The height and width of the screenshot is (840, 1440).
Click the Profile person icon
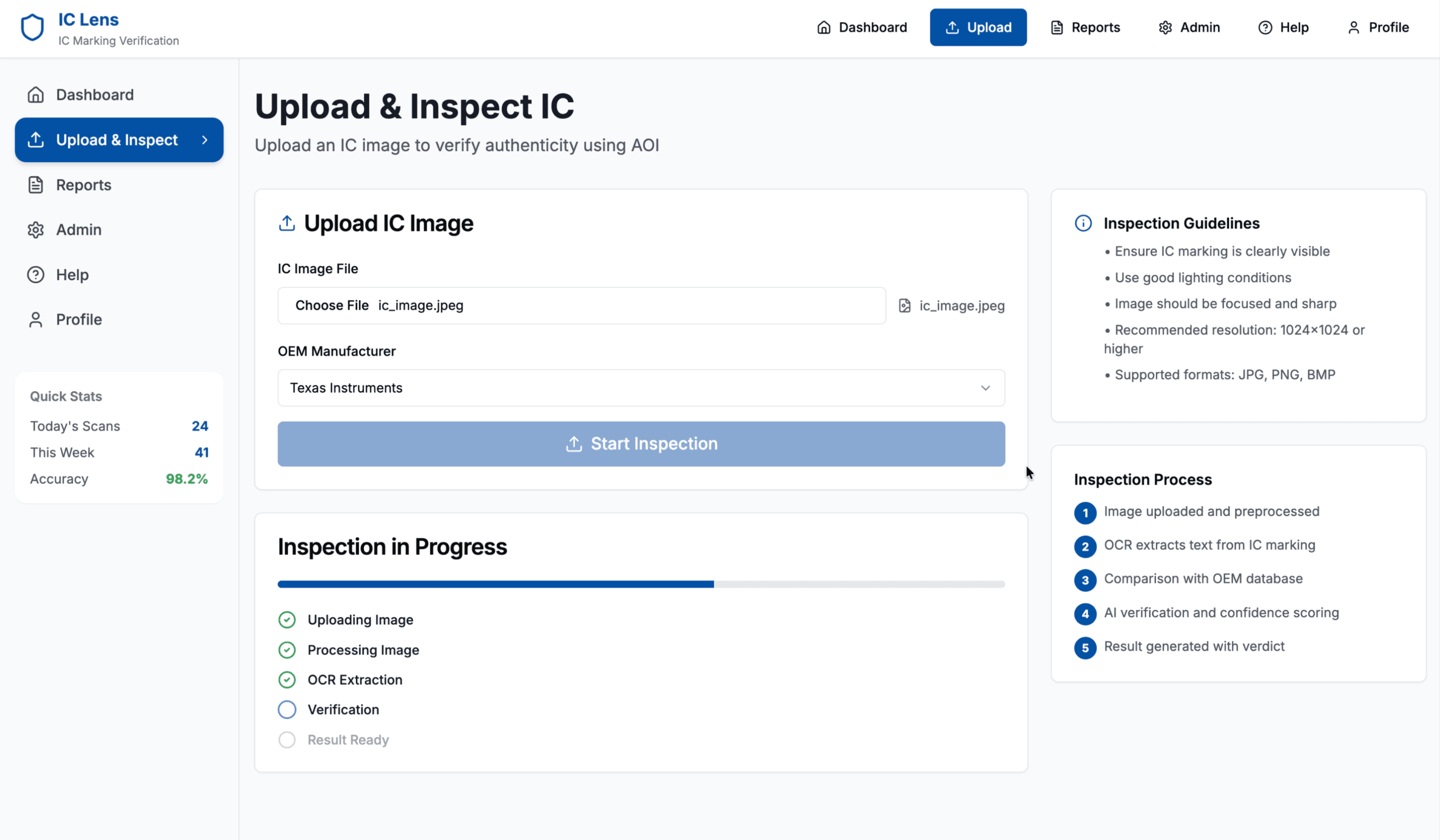click(1353, 27)
